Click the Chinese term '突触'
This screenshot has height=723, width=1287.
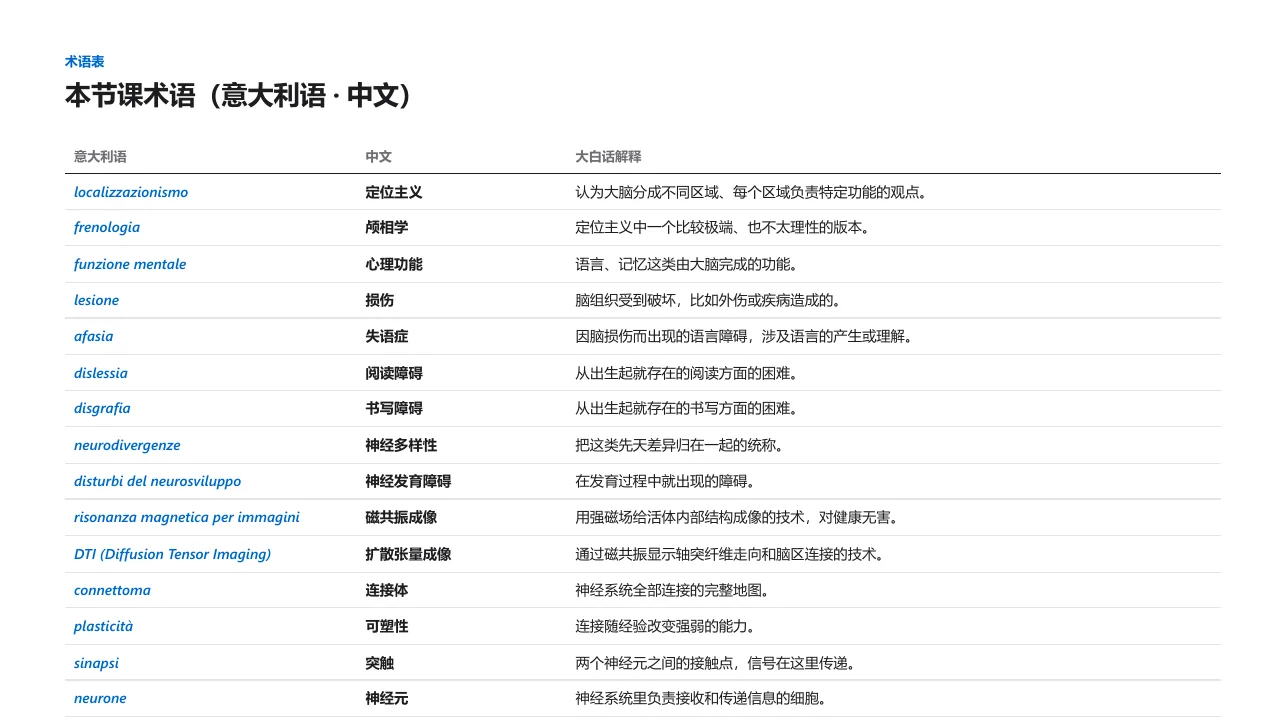pyautogui.click(x=379, y=663)
